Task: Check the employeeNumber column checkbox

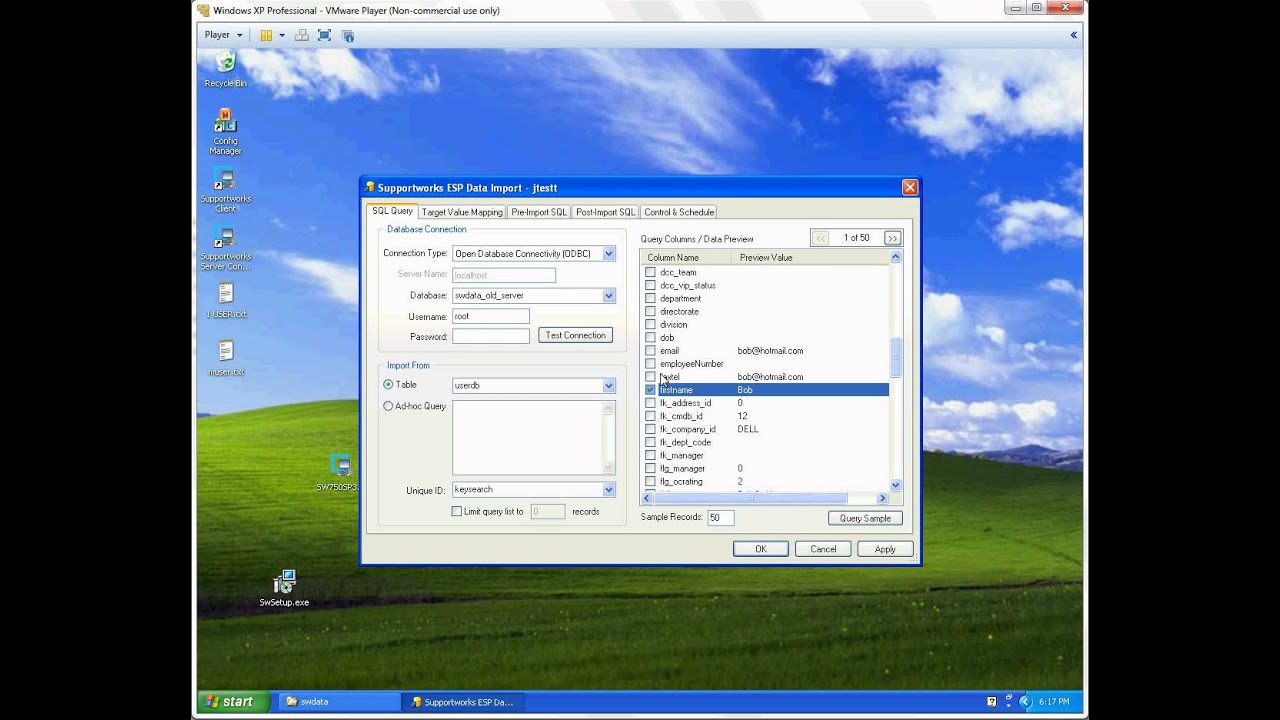Action: tap(650, 364)
